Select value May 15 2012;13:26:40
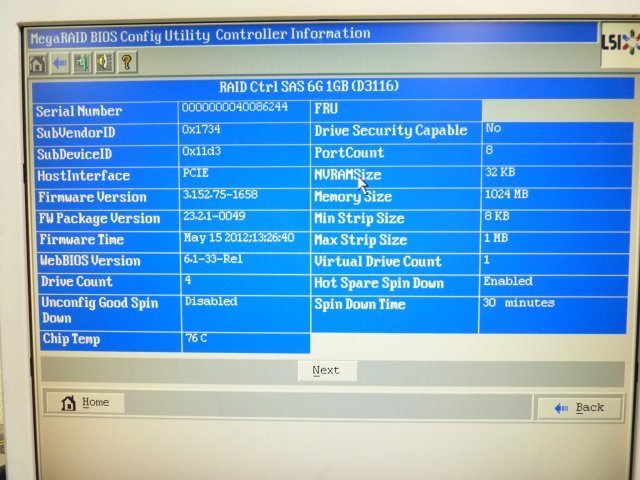 coord(239,238)
